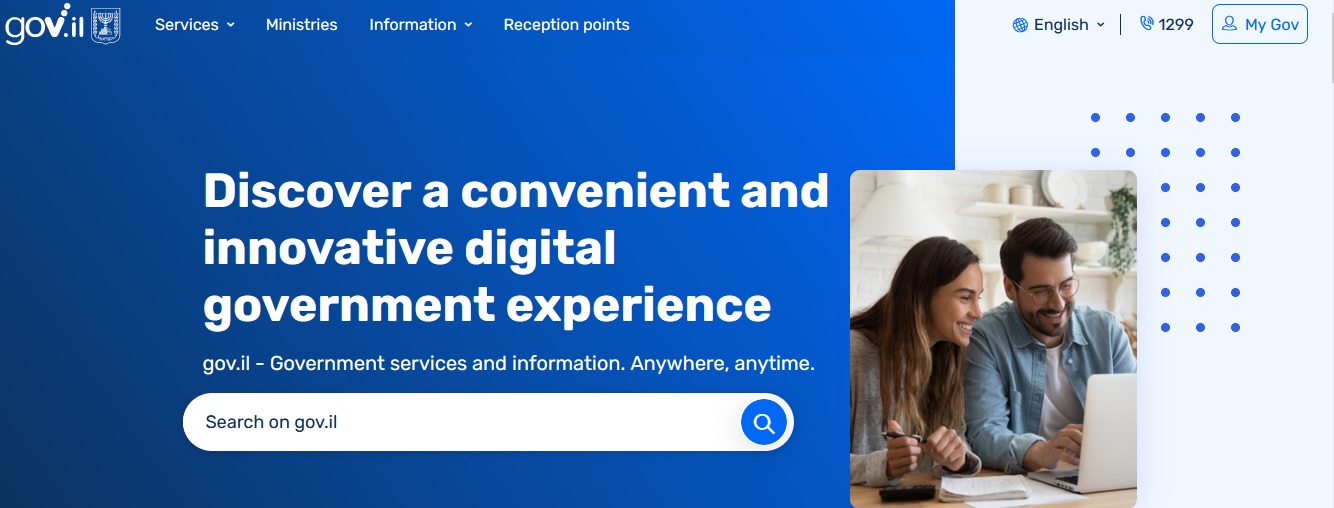
Task: Click the photo of the couple with laptop
Action: click(992, 338)
